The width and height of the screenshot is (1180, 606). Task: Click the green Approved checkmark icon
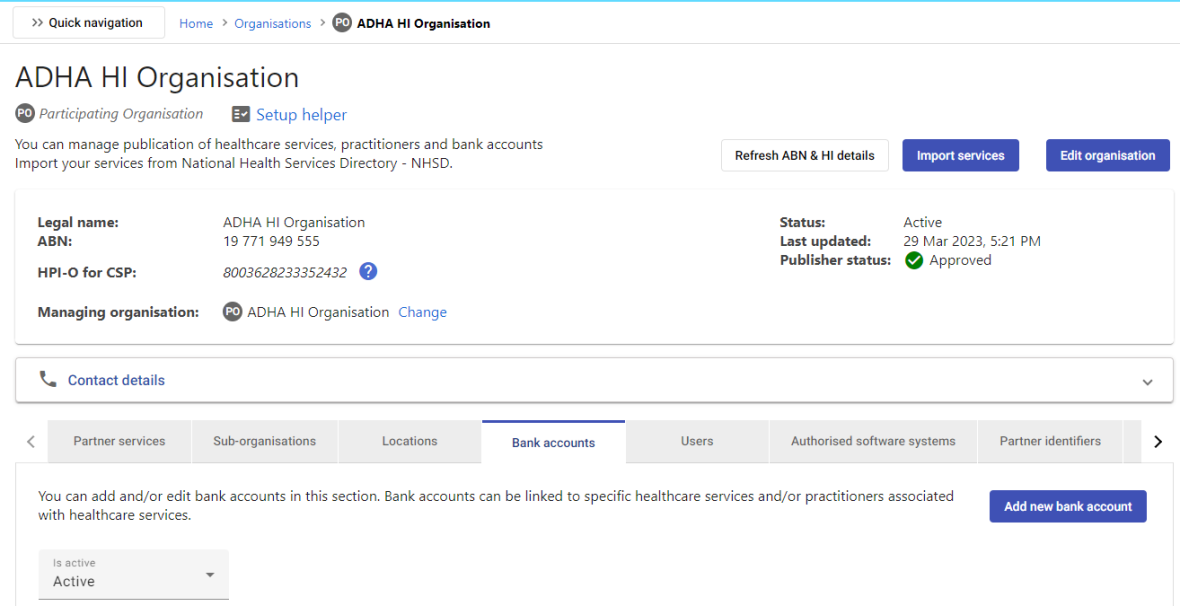(x=914, y=260)
